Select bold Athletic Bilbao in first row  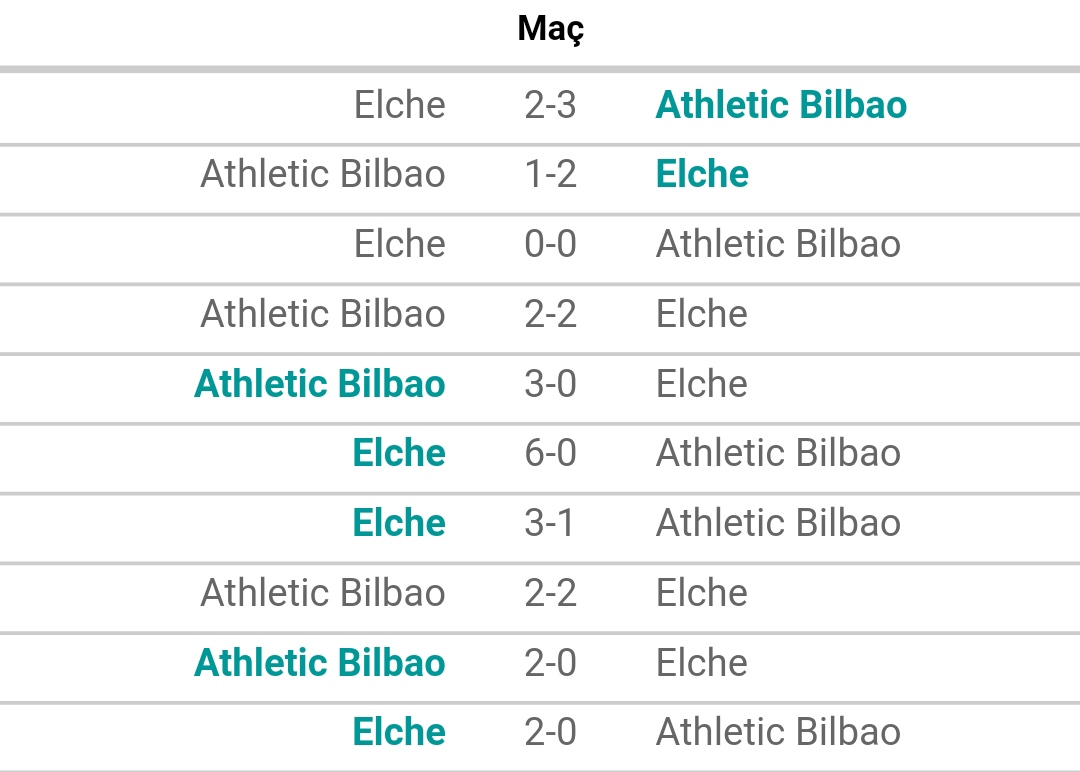(781, 105)
